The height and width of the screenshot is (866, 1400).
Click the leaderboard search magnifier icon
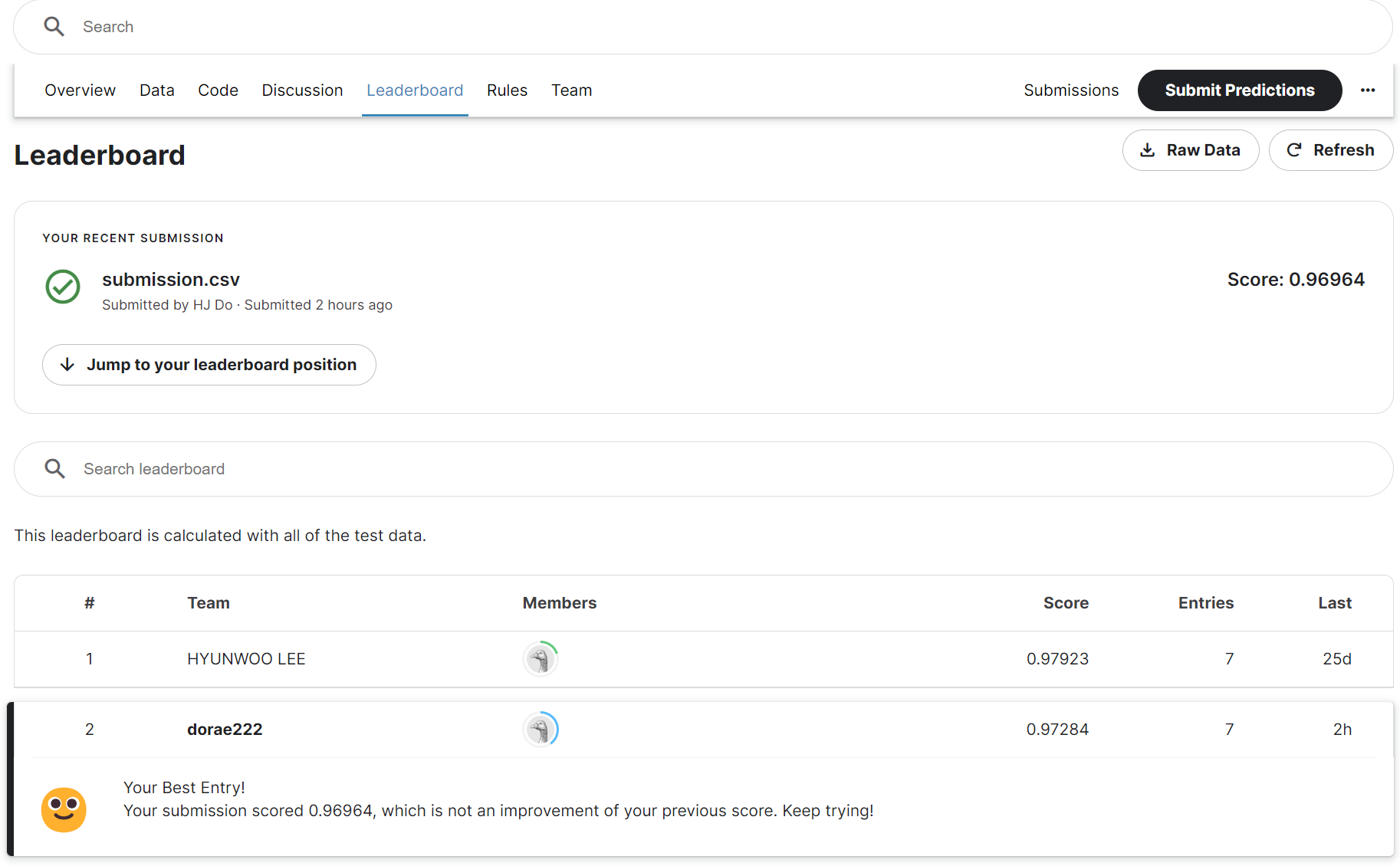(x=54, y=469)
